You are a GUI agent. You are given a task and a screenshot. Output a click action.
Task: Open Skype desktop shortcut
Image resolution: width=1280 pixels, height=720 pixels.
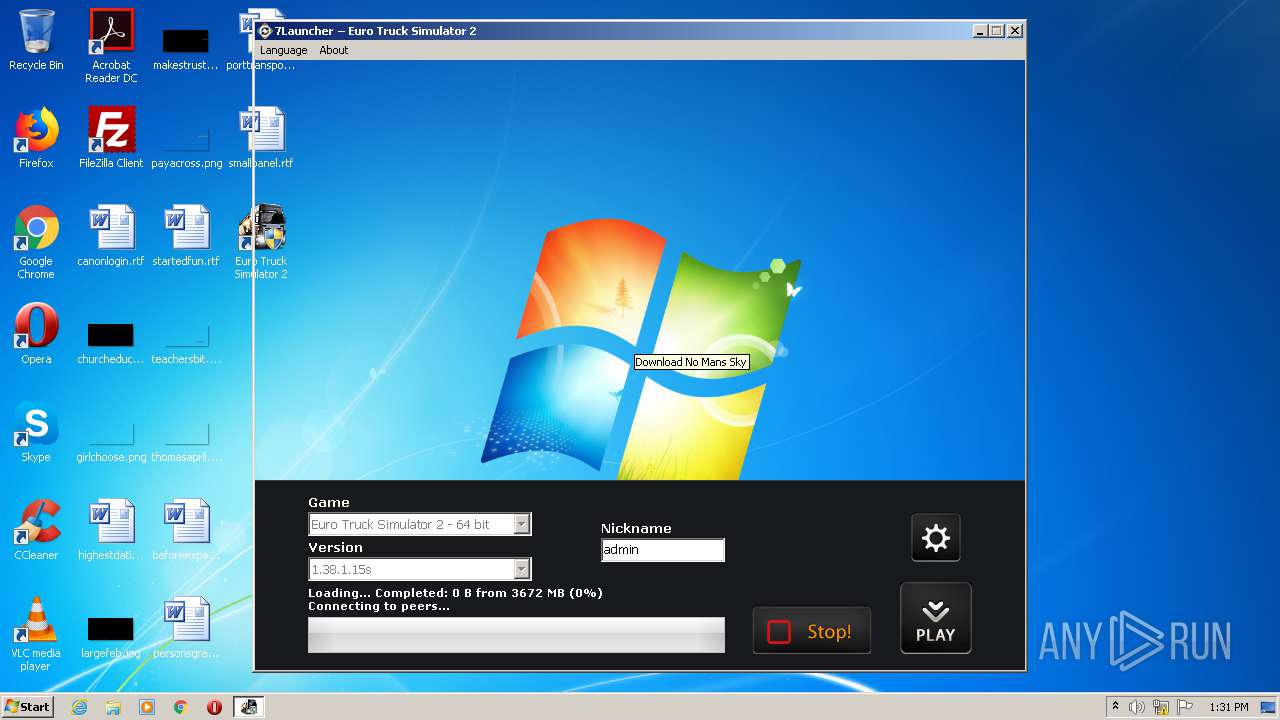tap(36, 432)
